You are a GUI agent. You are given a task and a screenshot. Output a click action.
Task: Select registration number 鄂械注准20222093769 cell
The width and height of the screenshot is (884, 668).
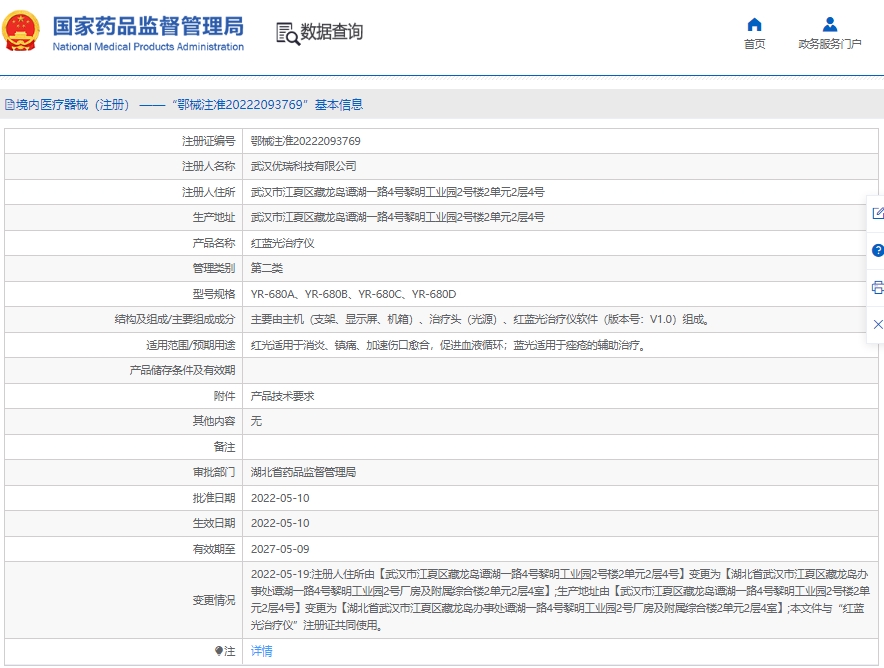point(306,141)
